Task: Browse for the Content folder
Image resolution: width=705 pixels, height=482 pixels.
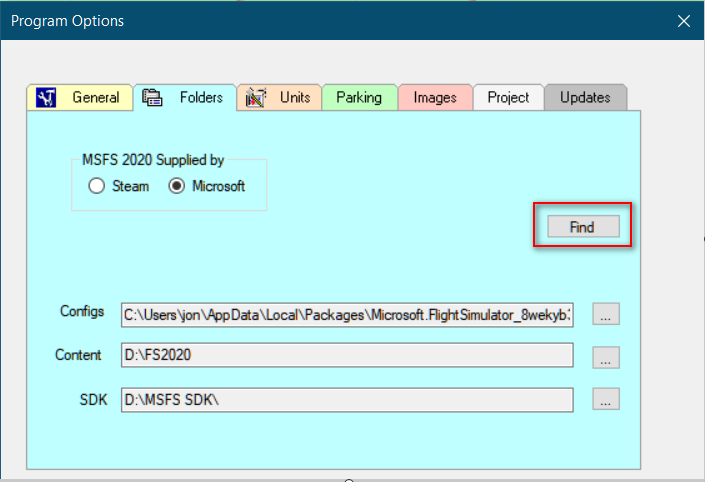Action: 606,357
